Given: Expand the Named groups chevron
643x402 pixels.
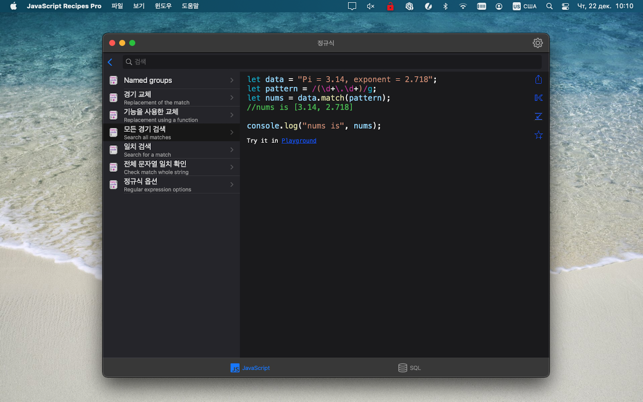Looking at the screenshot, I should coord(231,80).
